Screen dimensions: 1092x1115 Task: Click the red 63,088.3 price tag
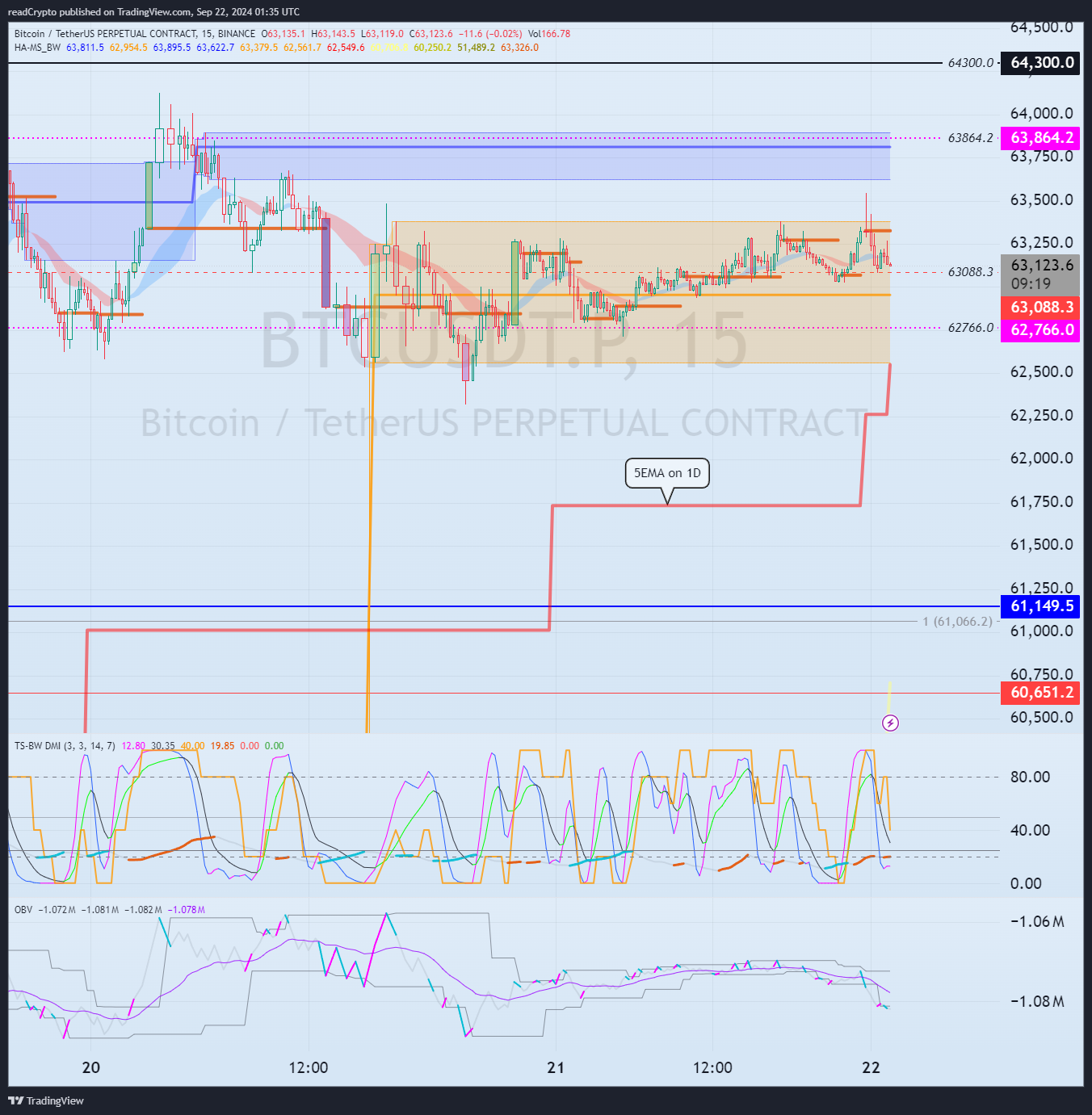click(x=1040, y=307)
